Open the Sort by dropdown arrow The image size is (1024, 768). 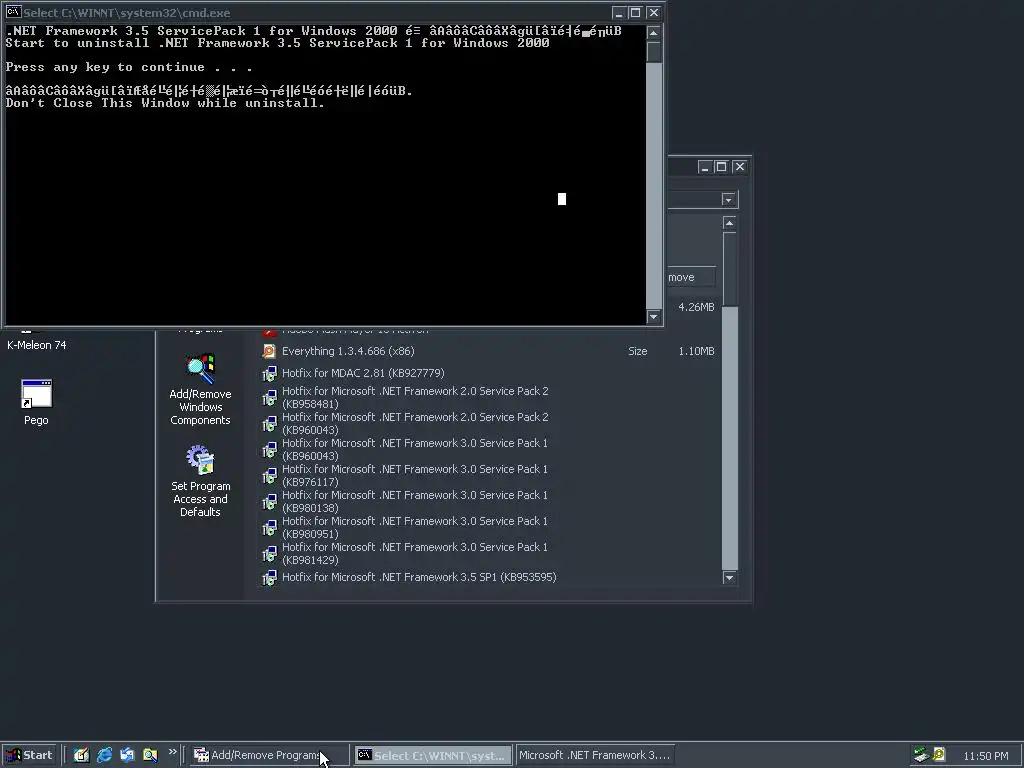click(x=729, y=199)
